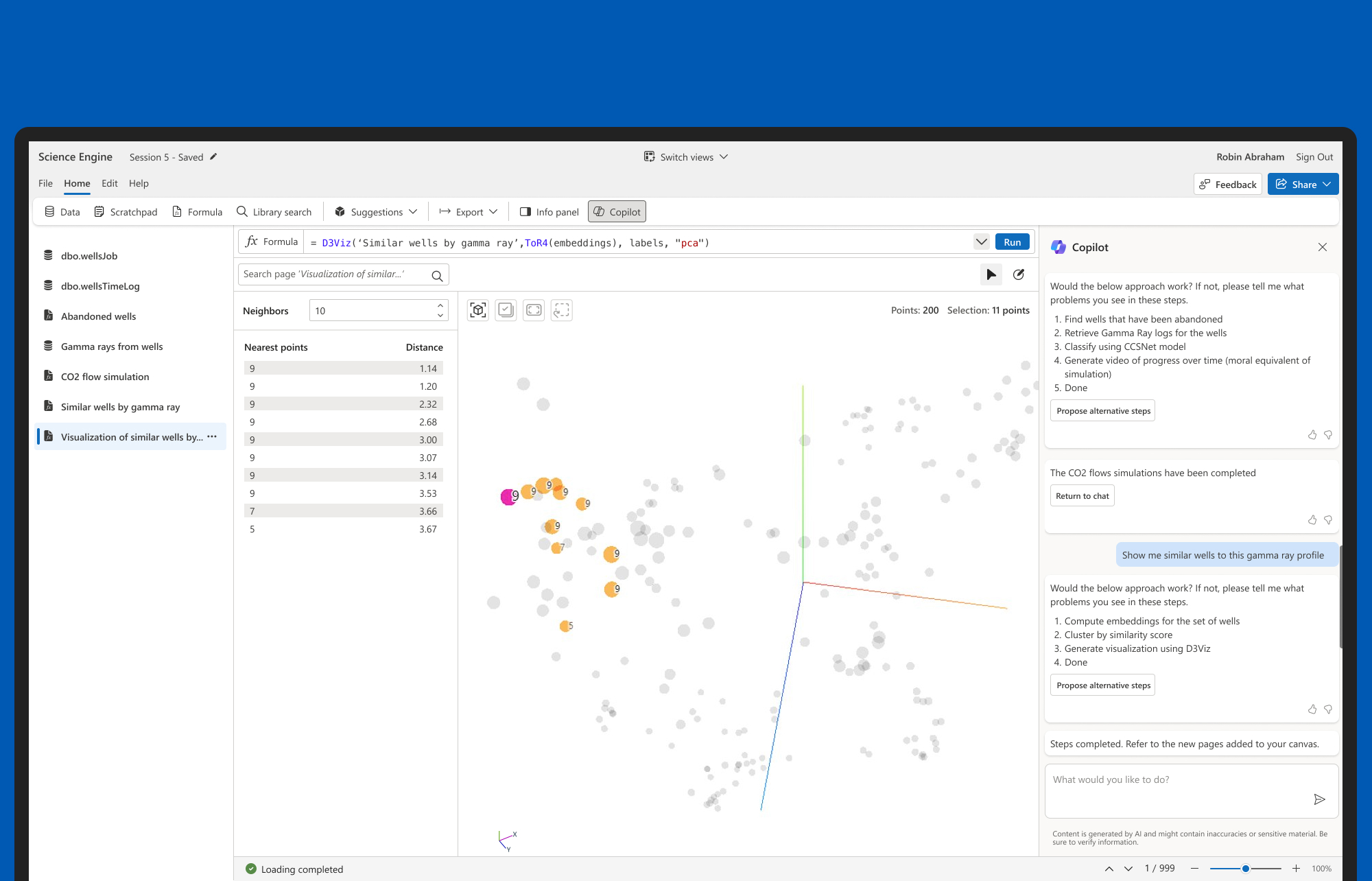Click the send arrow in Copilot chat

point(1318,799)
